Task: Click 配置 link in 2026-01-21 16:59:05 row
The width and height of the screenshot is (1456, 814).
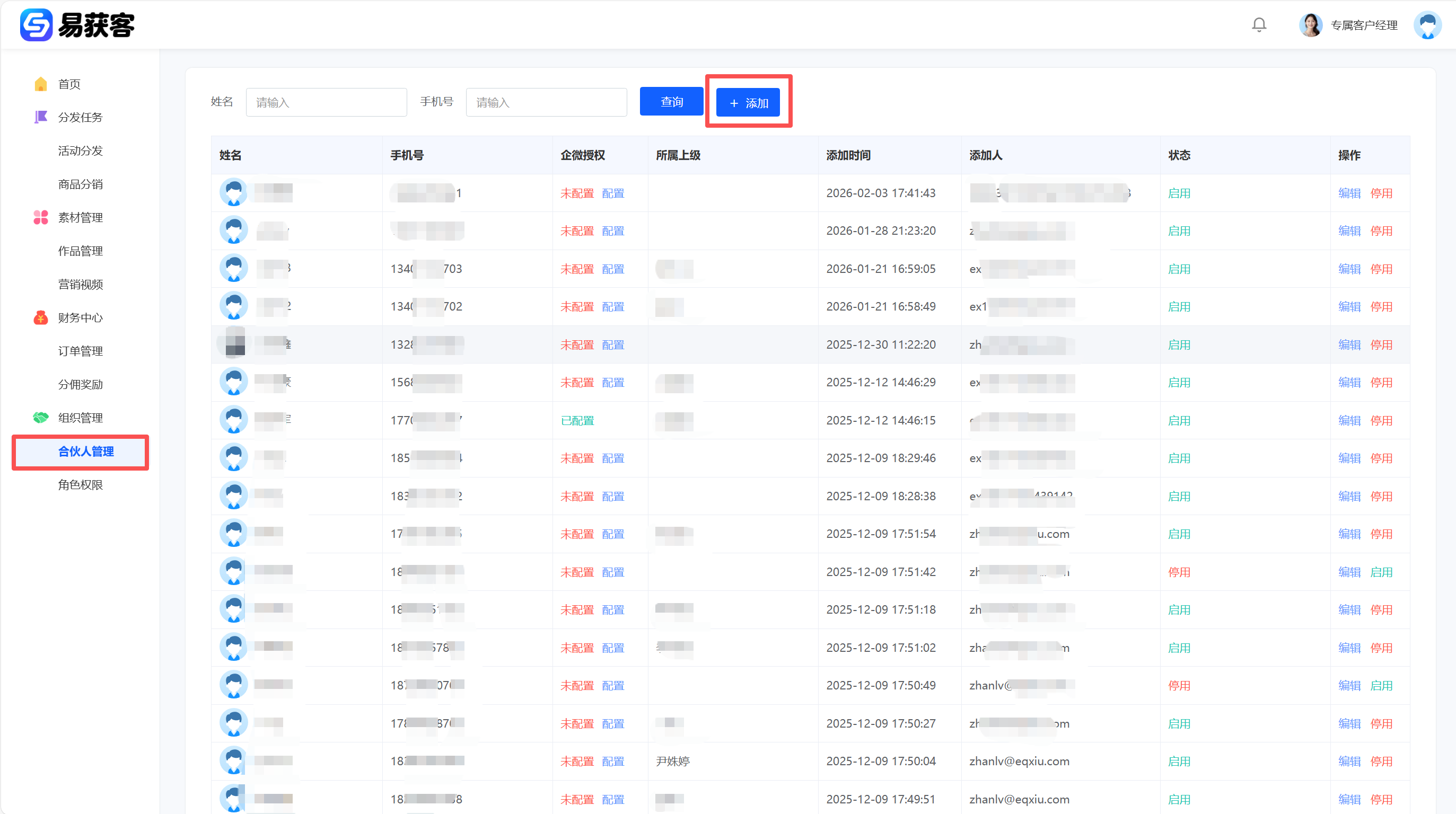Action: (613, 269)
